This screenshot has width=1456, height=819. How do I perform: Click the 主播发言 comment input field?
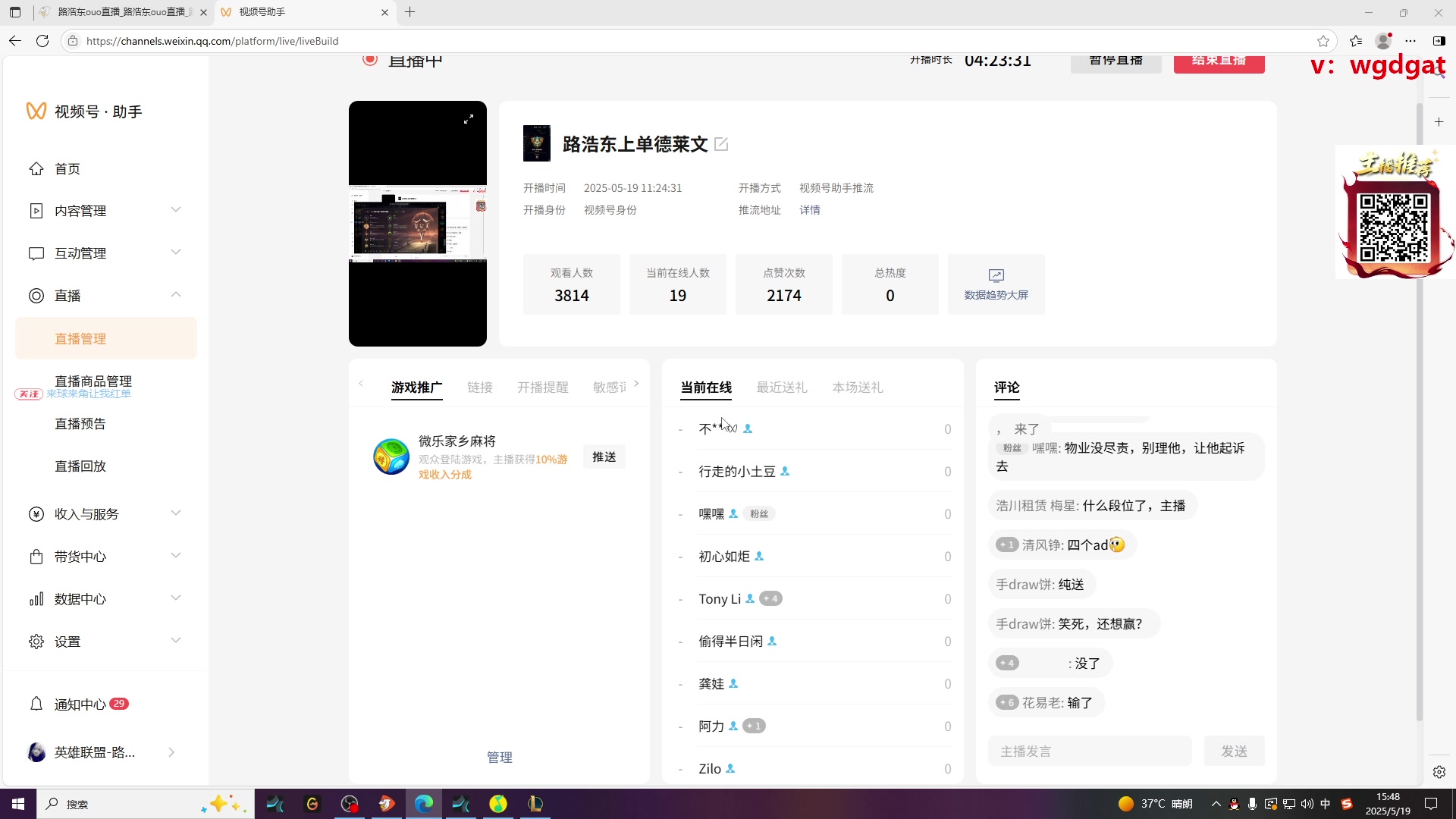1089,751
